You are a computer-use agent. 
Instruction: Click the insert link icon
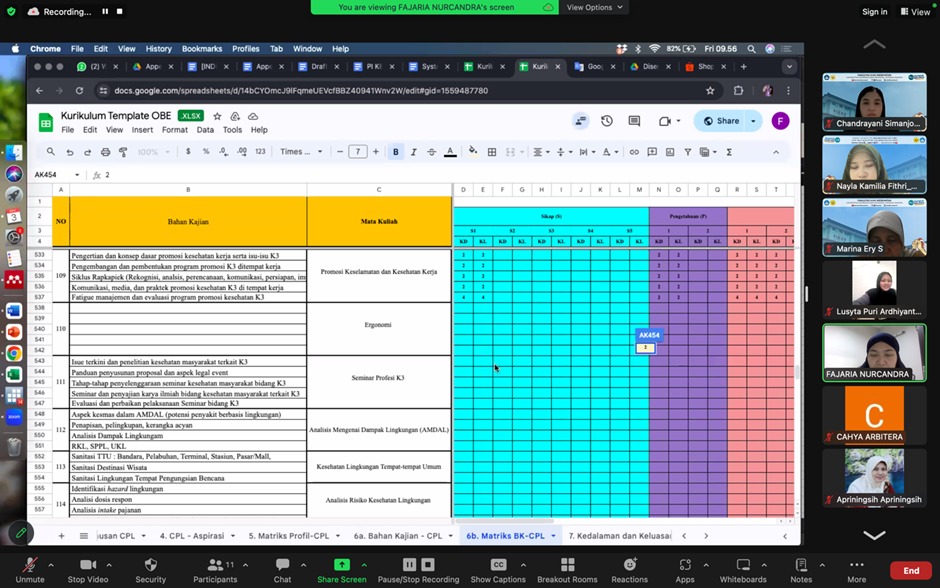(634, 152)
